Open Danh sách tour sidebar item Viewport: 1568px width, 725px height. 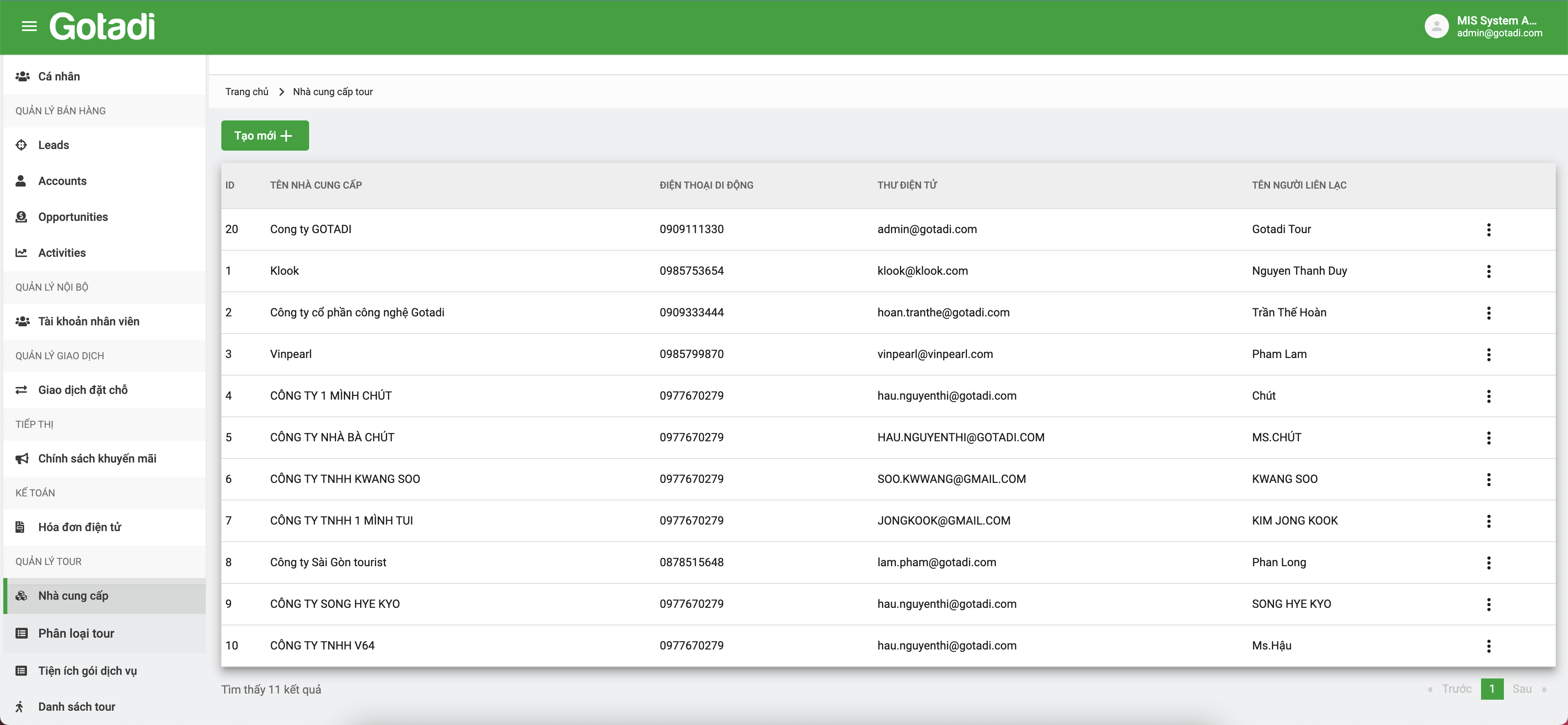click(x=77, y=707)
